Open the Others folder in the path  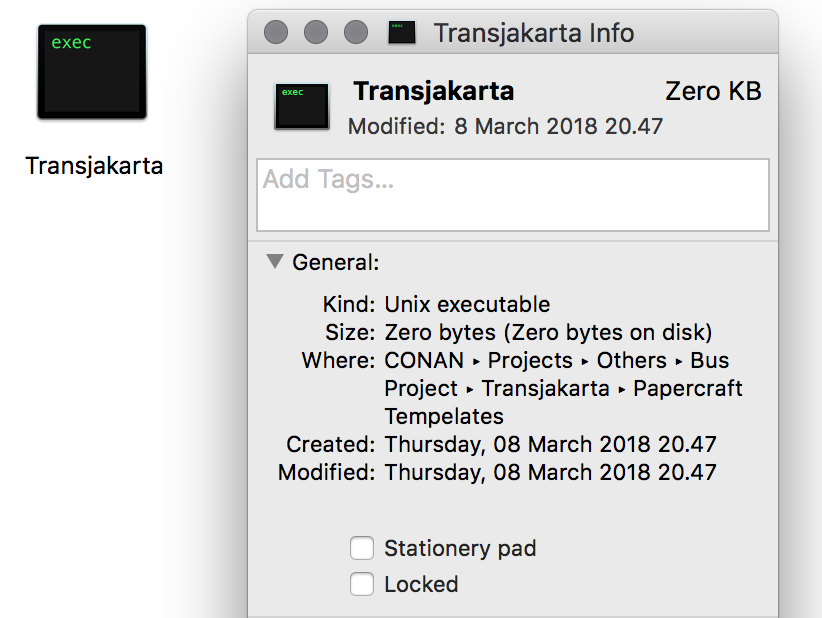point(631,360)
